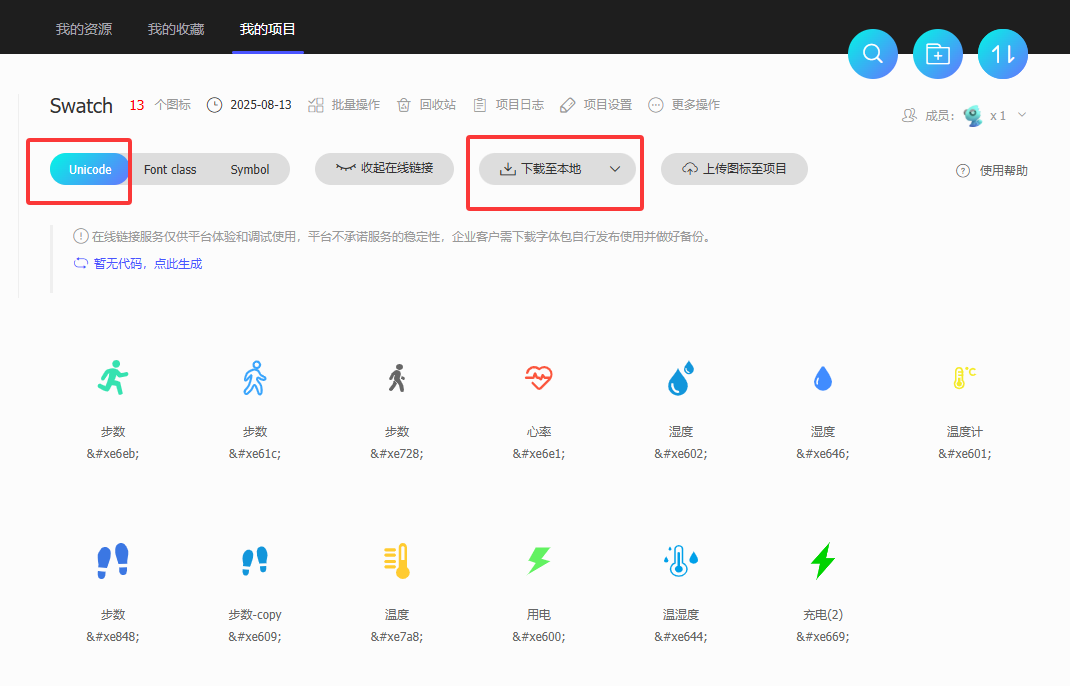The image size is (1070, 686).
Task: Click the search magnifier round button
Action: (873, 54)
